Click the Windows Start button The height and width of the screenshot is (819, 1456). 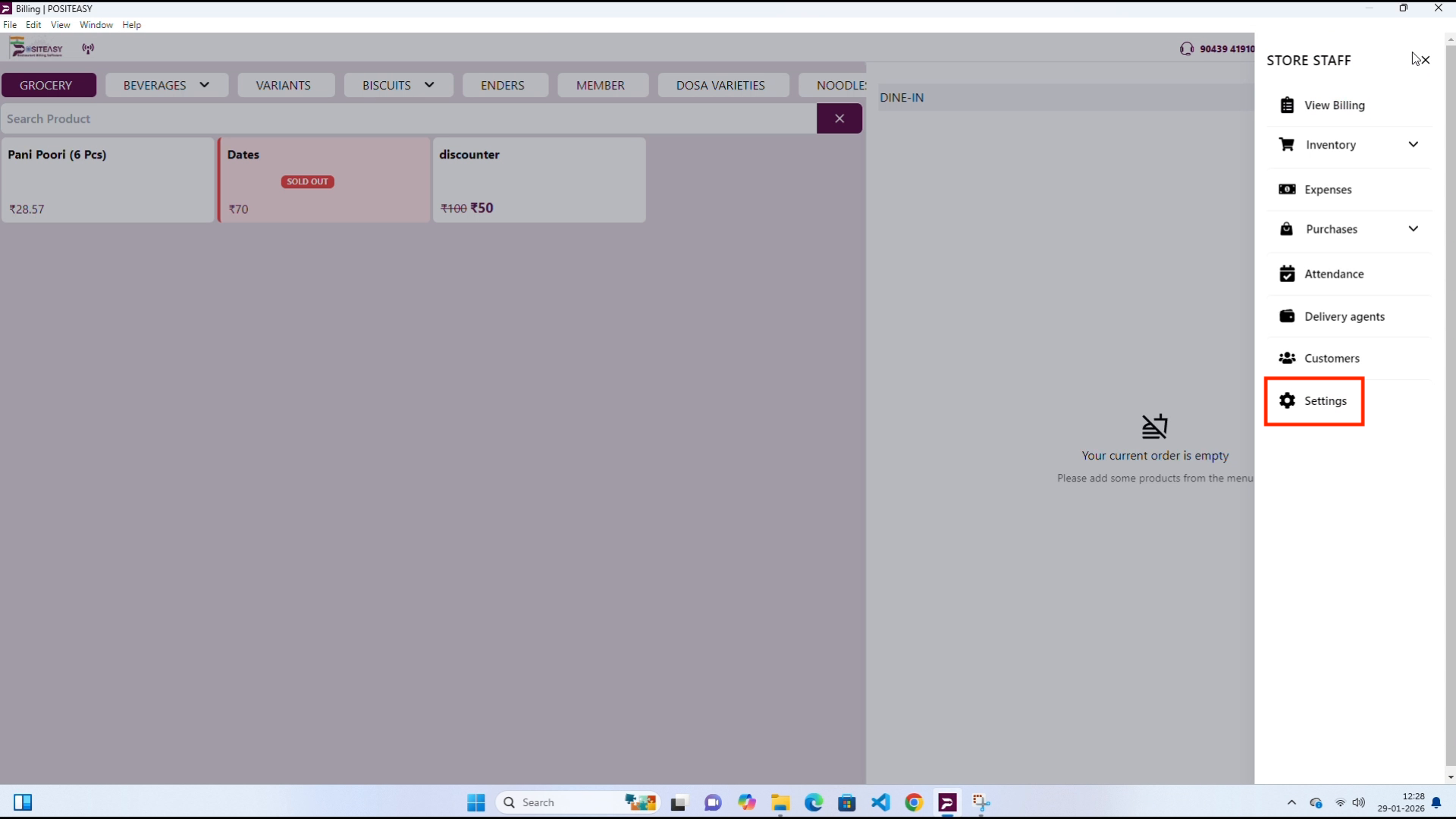475,802
